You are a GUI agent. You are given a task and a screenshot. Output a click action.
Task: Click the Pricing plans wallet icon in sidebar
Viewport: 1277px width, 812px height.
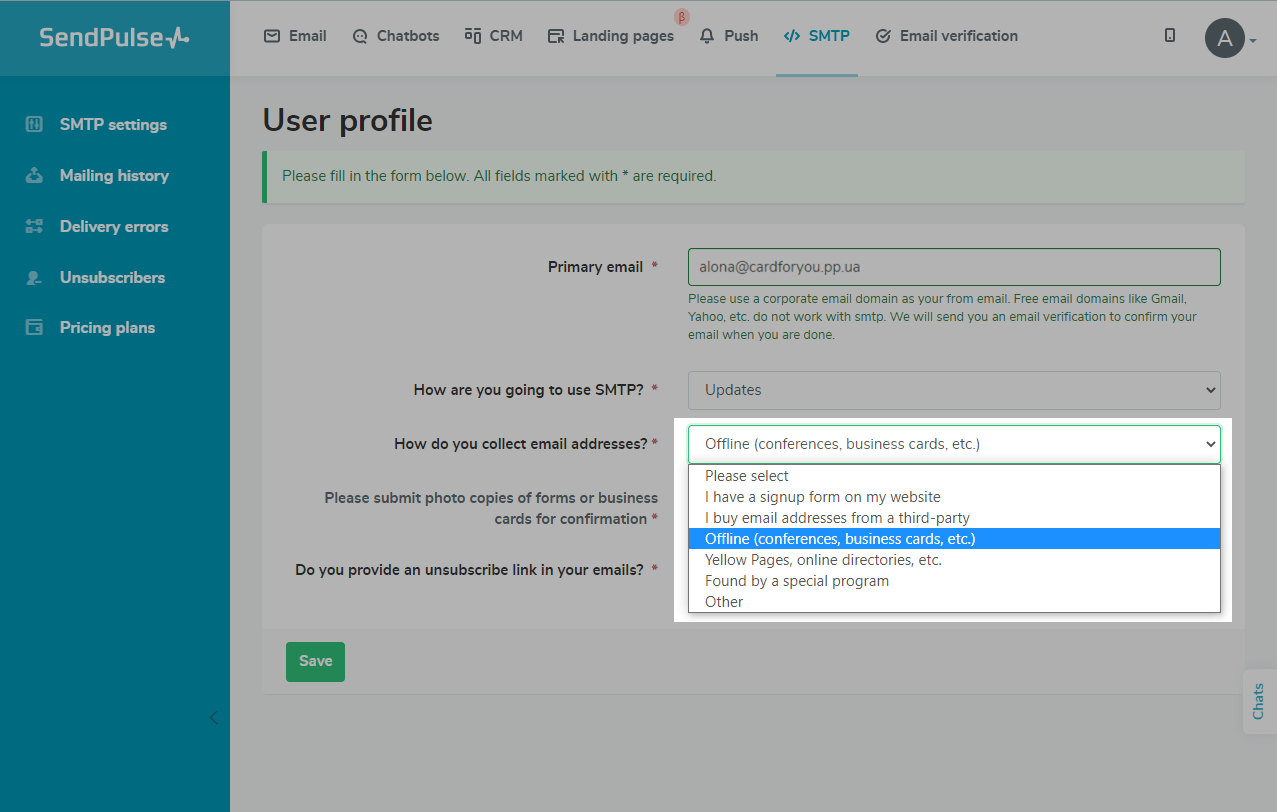click(x=34, y=328)
